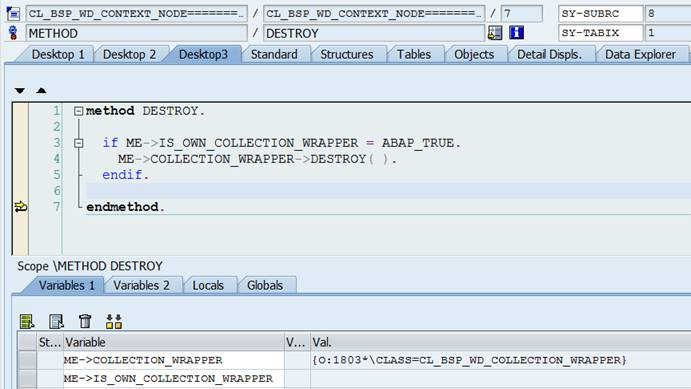Click the 'ME->COLLECTION_WRAPPER->DESTROY( ).' line

(257, 159)
